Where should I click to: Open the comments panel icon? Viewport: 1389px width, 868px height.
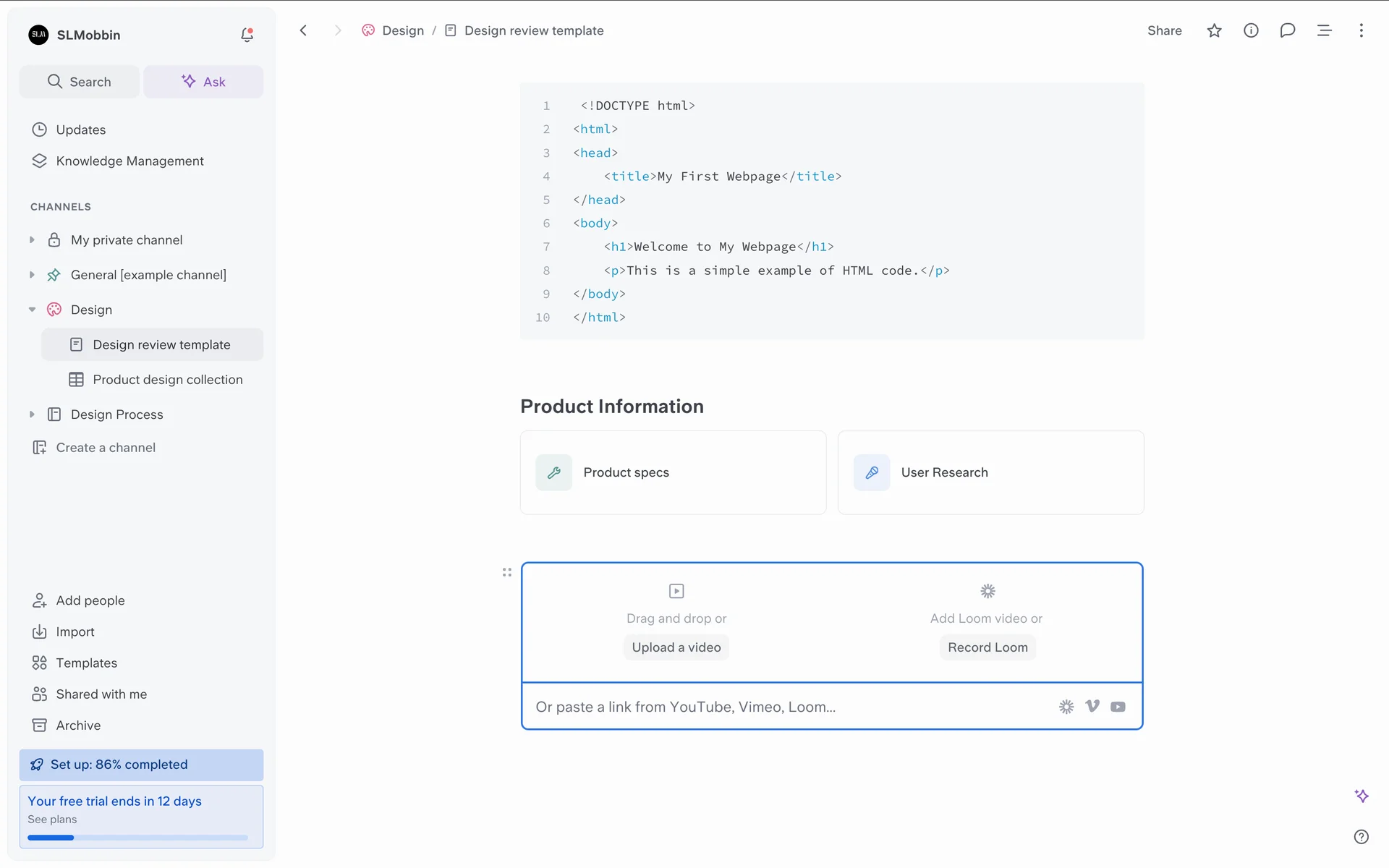coord(1287,30)
